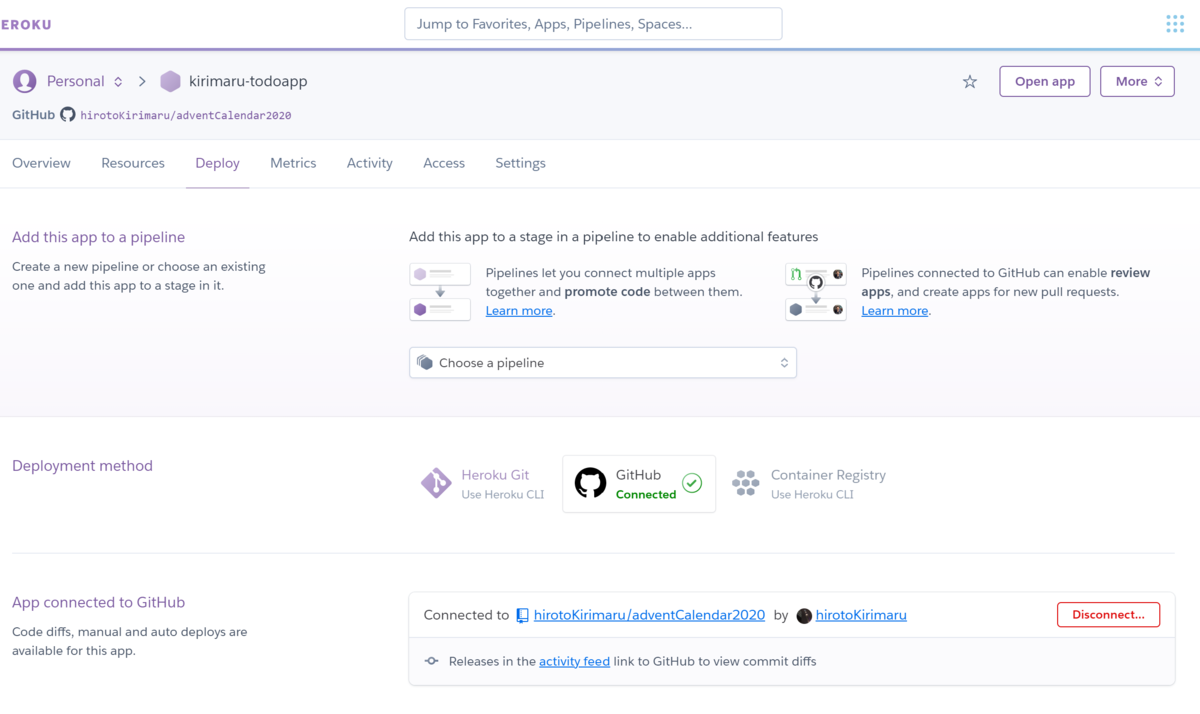1200x714 pixels.
Task: Select Container Registry deployment method
Action: 810,484
